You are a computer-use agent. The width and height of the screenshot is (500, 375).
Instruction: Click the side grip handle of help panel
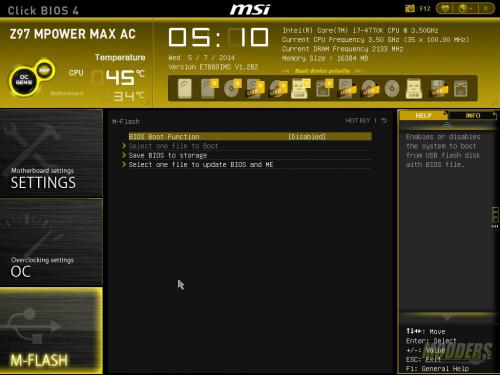pos(495,217)
